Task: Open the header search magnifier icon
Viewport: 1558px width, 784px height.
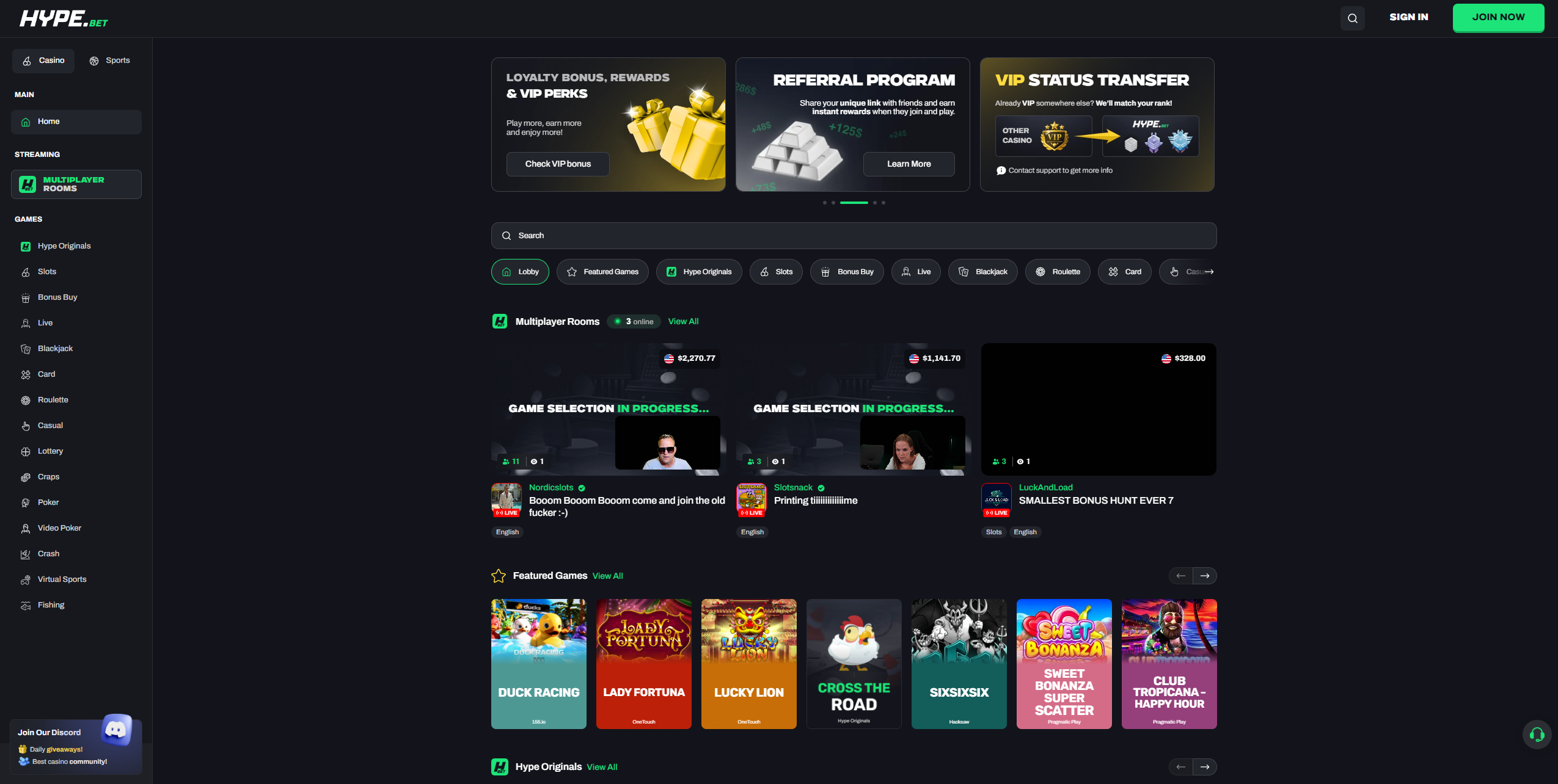Action: coord(1352,18)
